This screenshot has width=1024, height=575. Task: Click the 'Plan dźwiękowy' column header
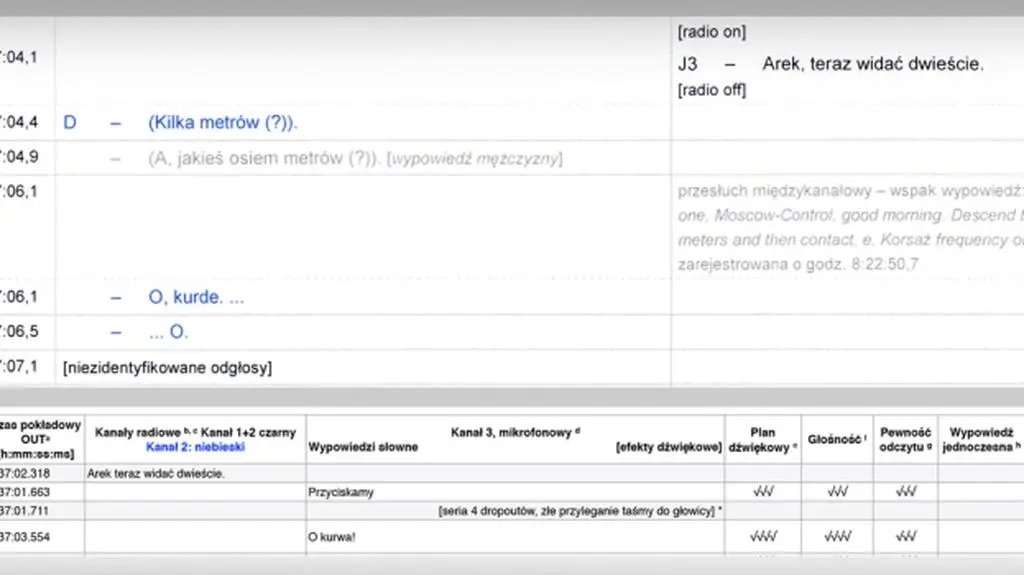762,440
